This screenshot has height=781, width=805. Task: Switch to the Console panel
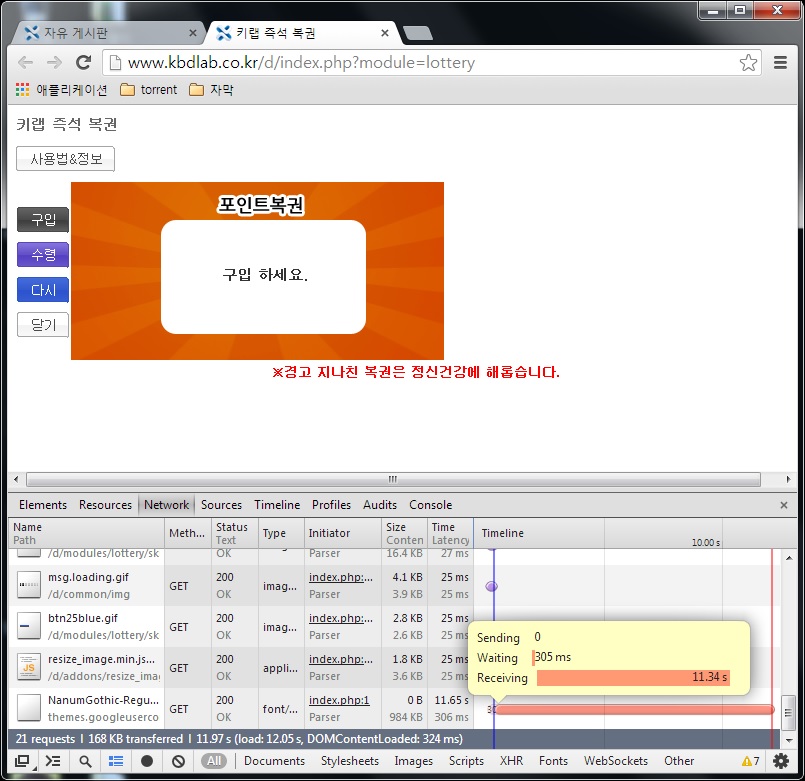pyautogui.click(x=431, y=505)
